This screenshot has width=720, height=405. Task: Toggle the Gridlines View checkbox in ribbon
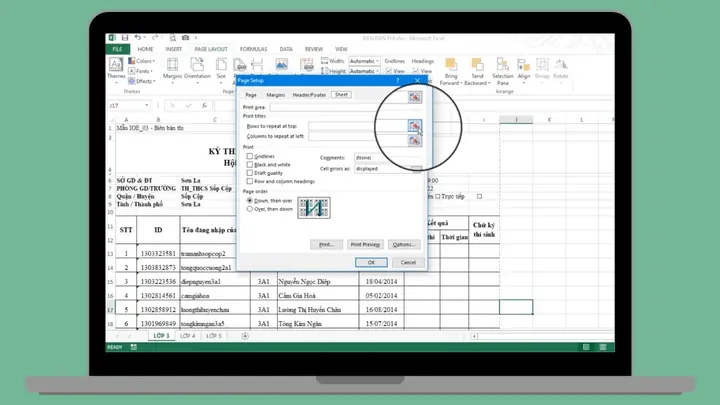coord(389,71)
